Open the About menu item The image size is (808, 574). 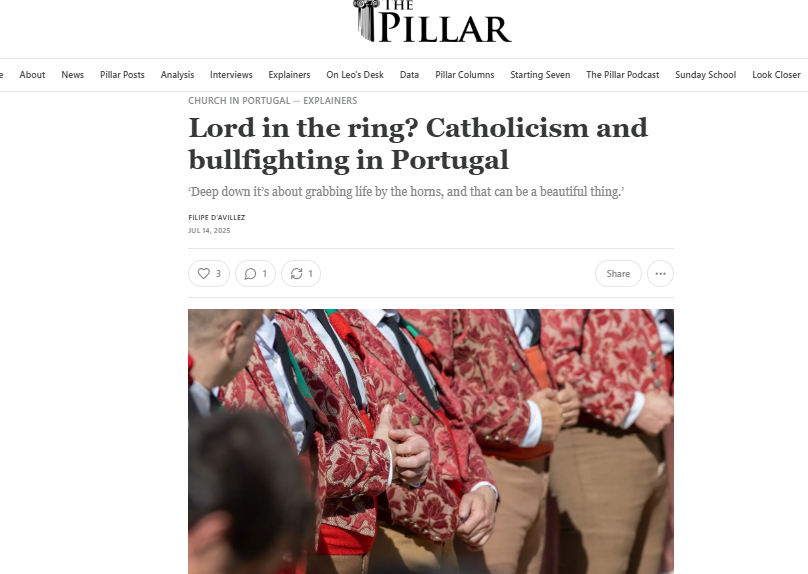pos(32,75)
